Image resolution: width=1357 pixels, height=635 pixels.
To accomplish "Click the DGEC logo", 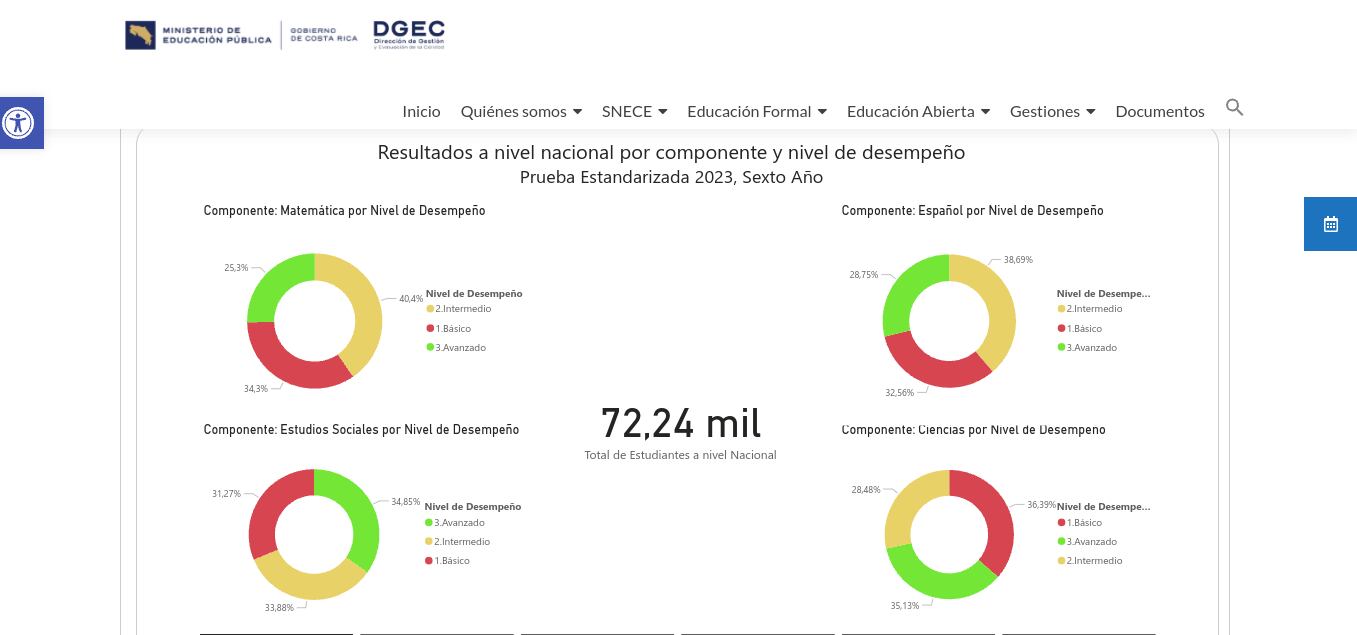I will [408, 35].
